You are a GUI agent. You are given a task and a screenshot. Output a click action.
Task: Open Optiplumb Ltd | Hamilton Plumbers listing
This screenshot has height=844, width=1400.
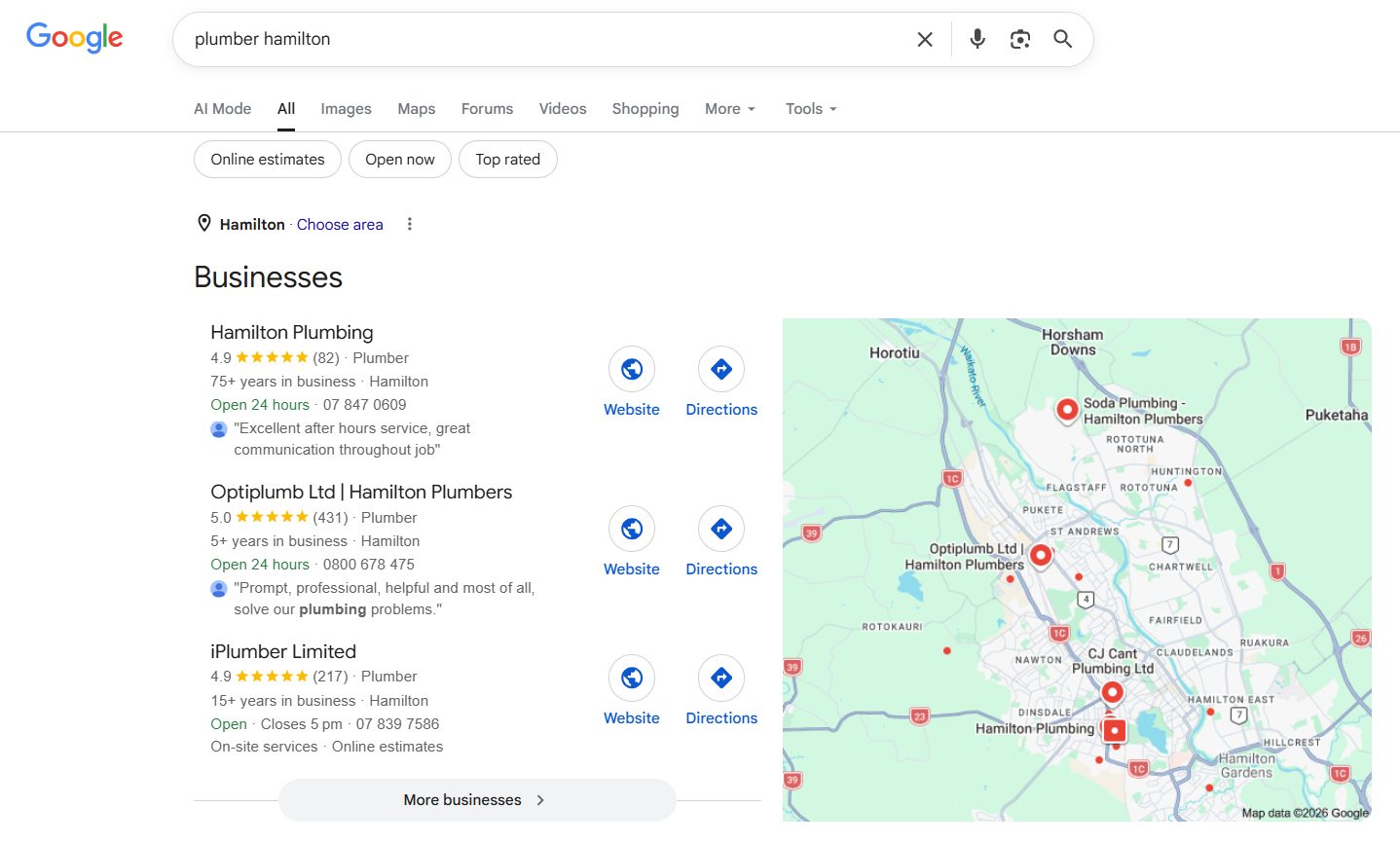pos(361,492)
